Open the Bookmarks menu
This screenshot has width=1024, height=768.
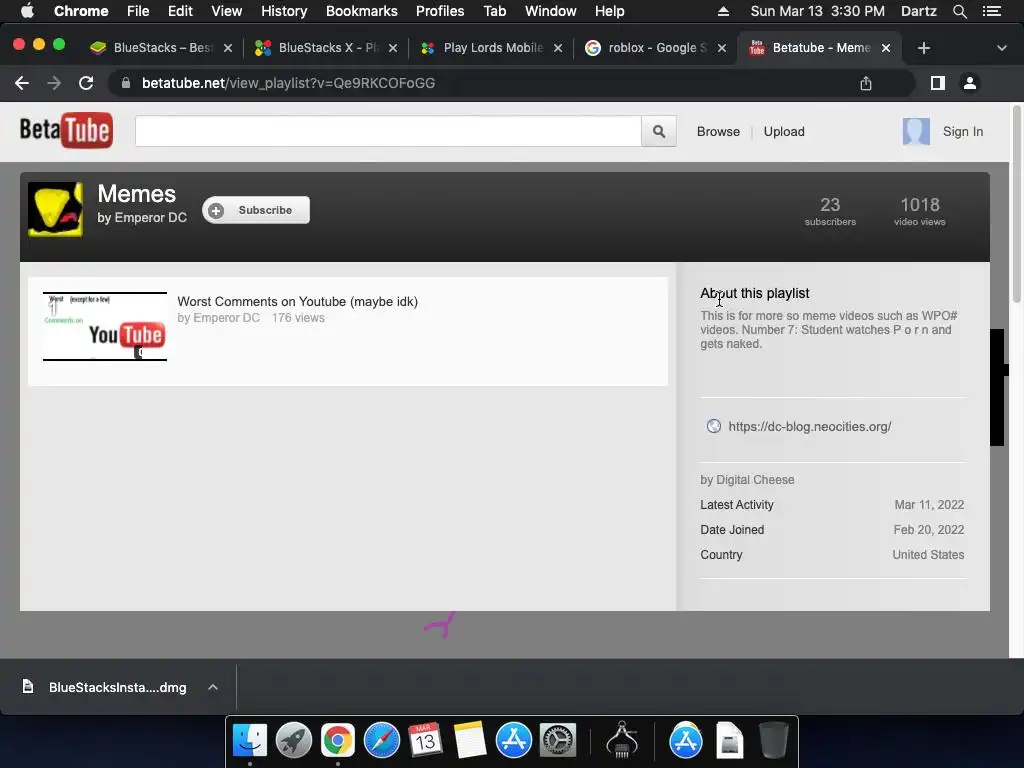pyautogui.click(x=362, y=11)
